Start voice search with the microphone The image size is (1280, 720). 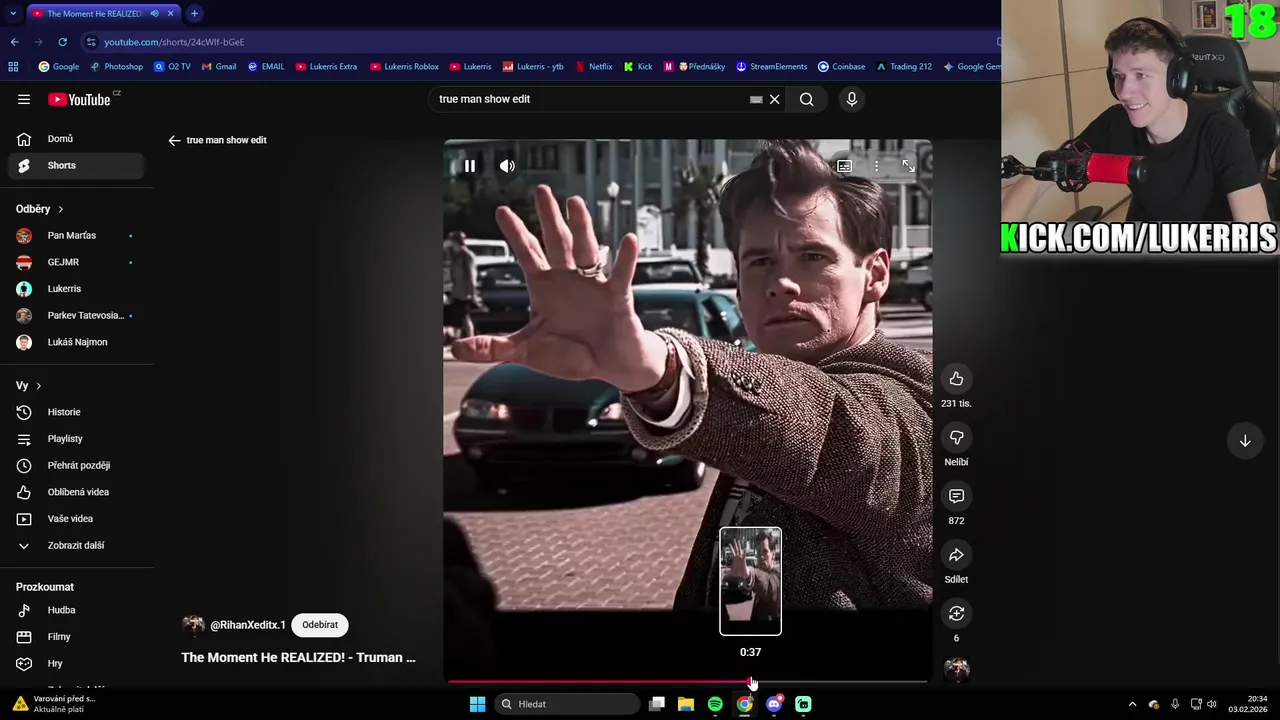[x=852, y=99]
